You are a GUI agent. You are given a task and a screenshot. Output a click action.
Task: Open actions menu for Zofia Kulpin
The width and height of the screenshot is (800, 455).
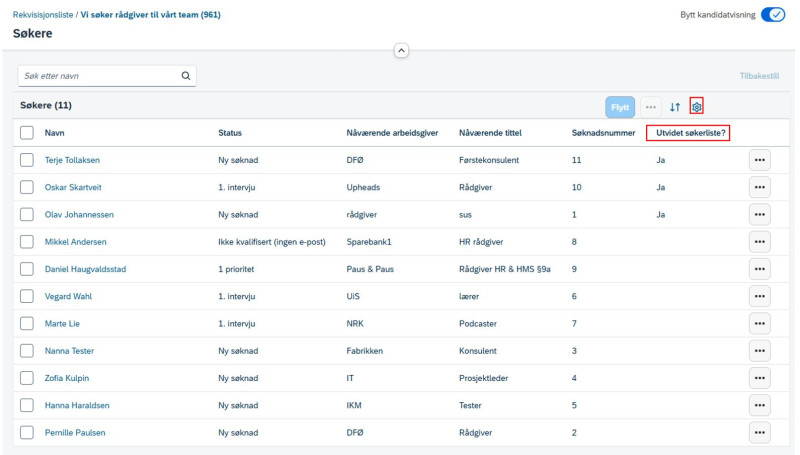pos(760,378)
